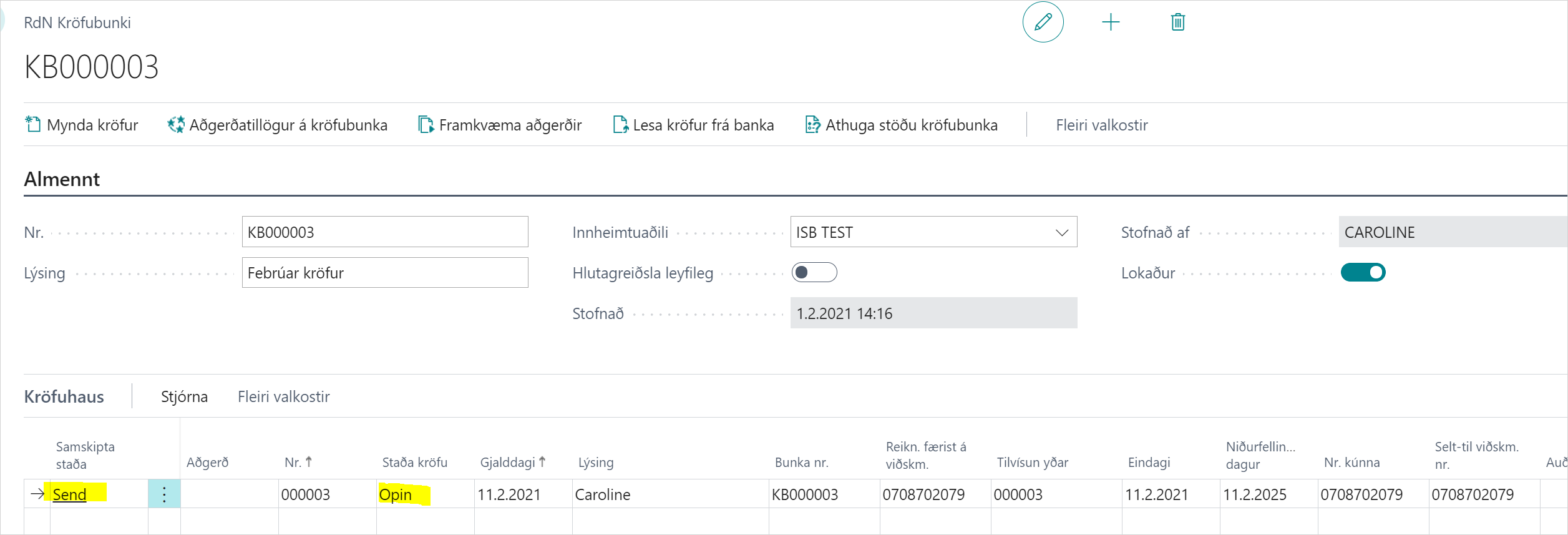Open the row's three-dot options menu
The width and height of the screenshot is (1568, 535).
point(164,494)
